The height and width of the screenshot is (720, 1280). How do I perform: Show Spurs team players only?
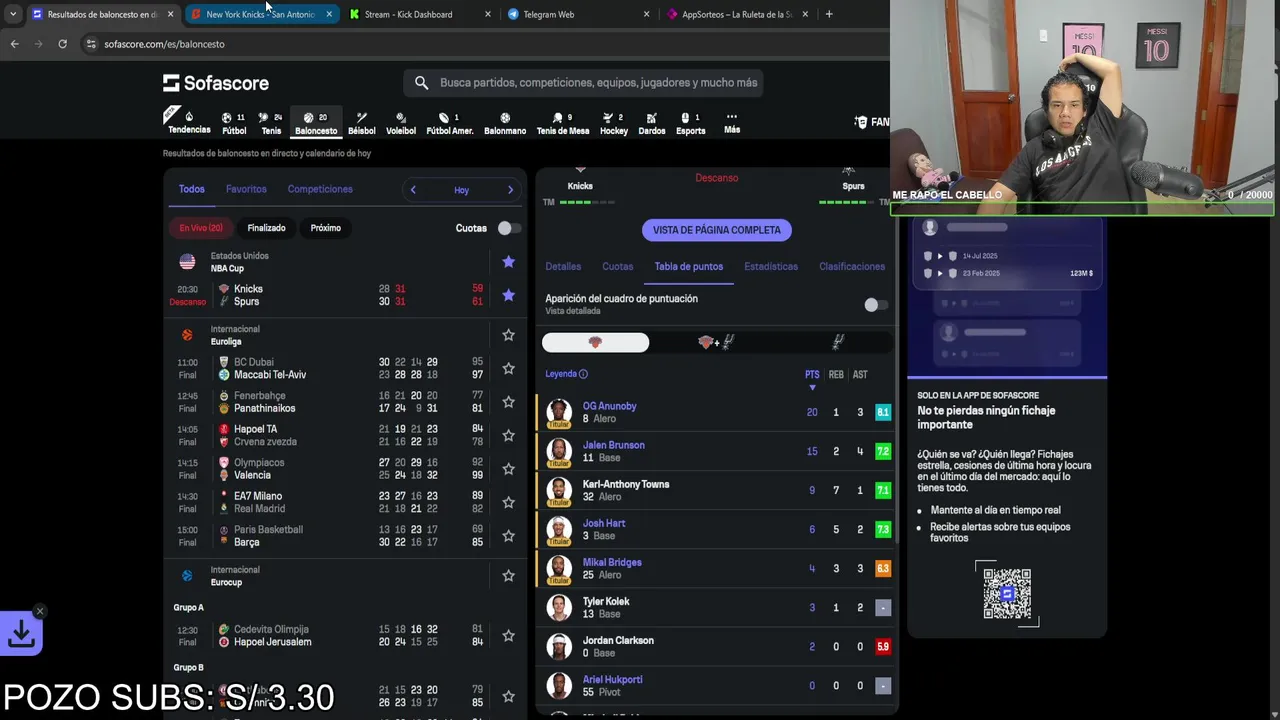pos(838,343)
